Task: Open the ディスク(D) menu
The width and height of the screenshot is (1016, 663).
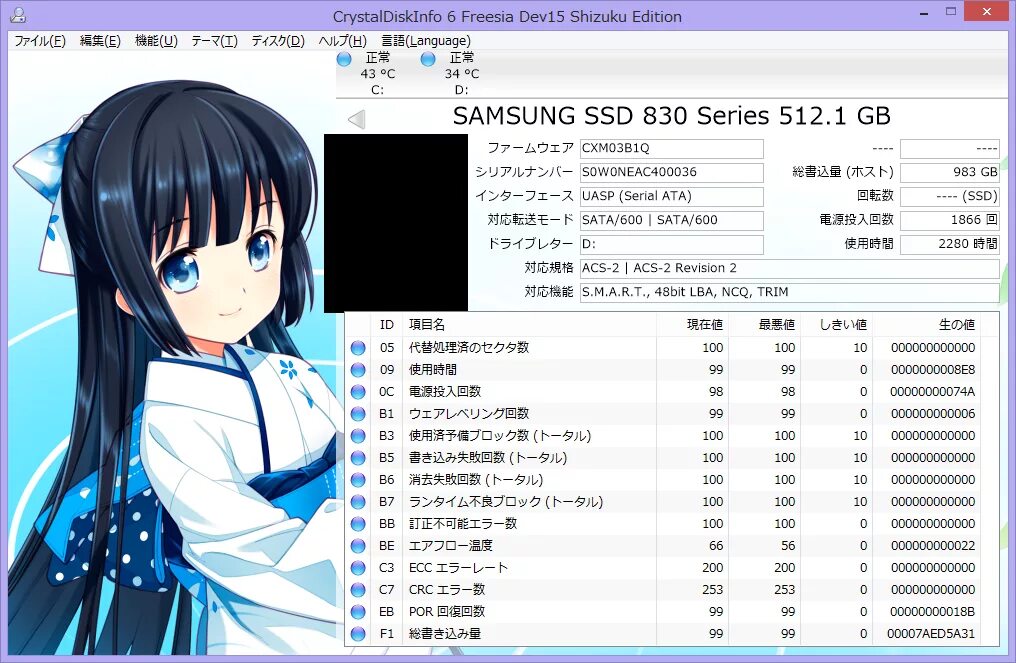Action: (277, 41)
